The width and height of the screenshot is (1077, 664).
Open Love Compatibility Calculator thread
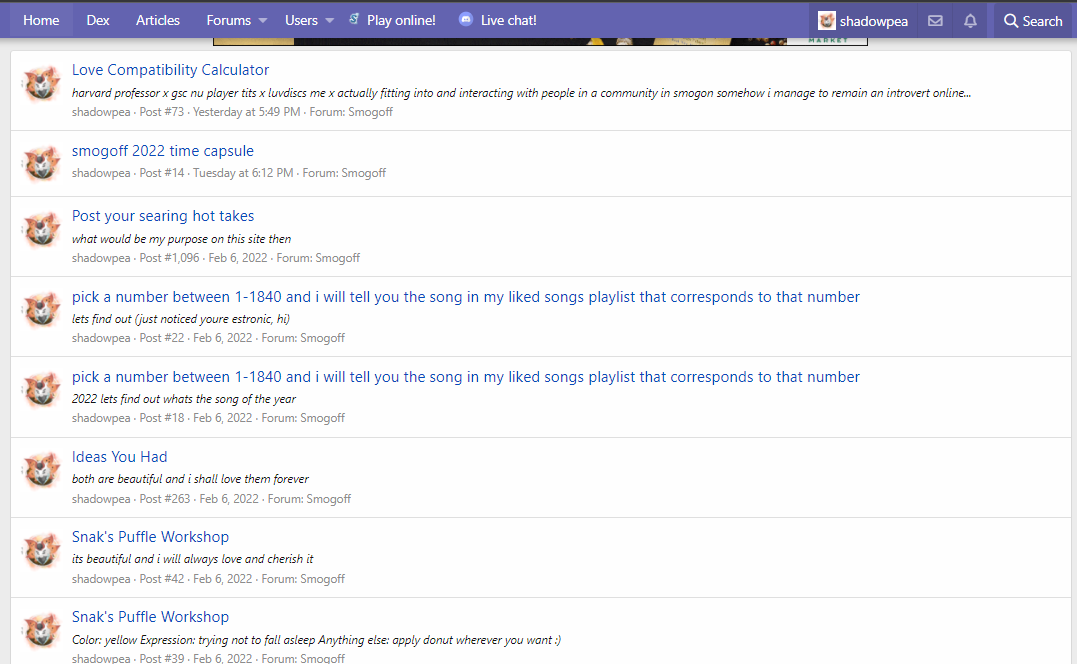coord(170,70)
